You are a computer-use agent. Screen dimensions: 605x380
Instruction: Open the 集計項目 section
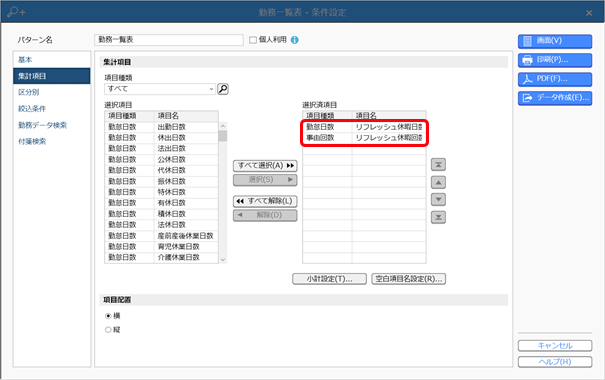(52, 76)
